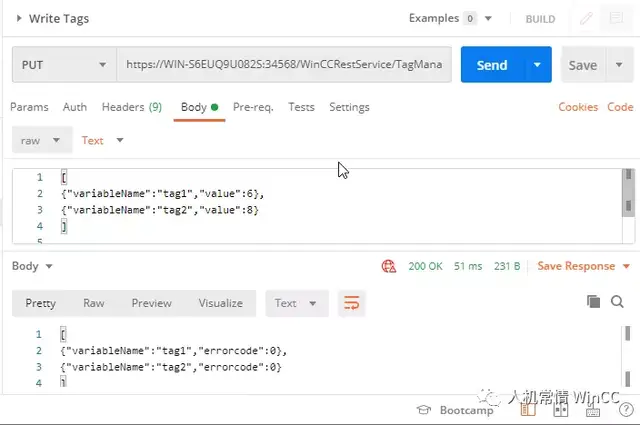This screenshot has width=640, height=425.
Task: Switch two-pane layout view icon
Action: click(x=561, y=410)
